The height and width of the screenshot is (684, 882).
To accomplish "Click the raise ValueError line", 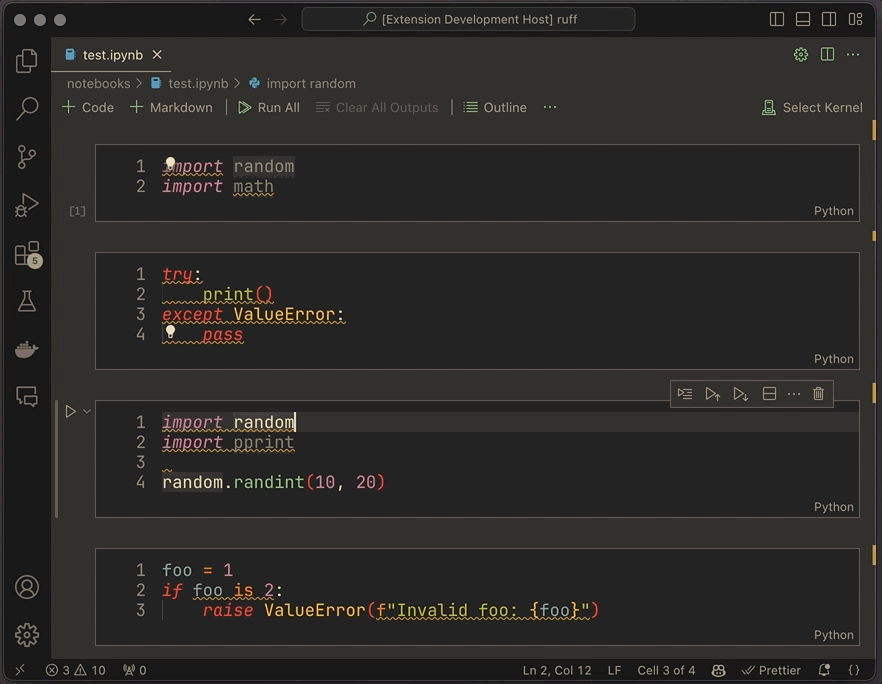I will (400, 610).
